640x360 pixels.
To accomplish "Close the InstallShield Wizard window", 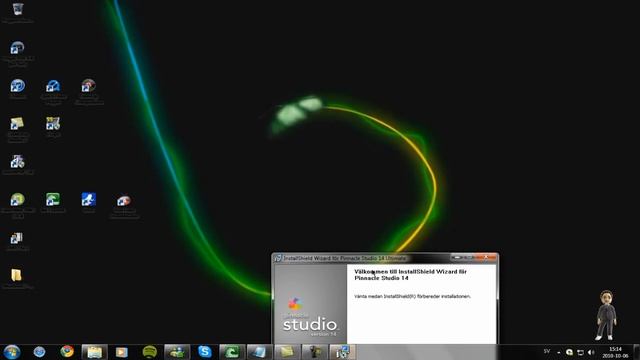I will 487,257.
